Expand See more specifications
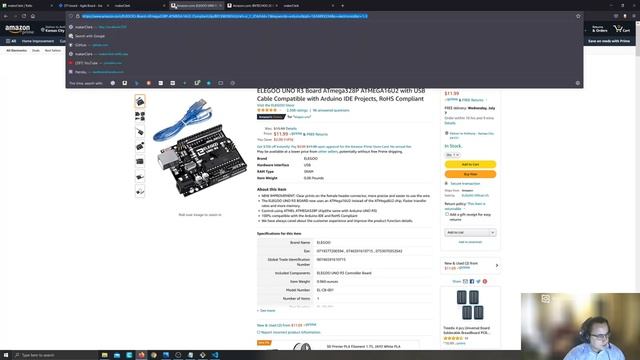 click(x=267, y=311)
